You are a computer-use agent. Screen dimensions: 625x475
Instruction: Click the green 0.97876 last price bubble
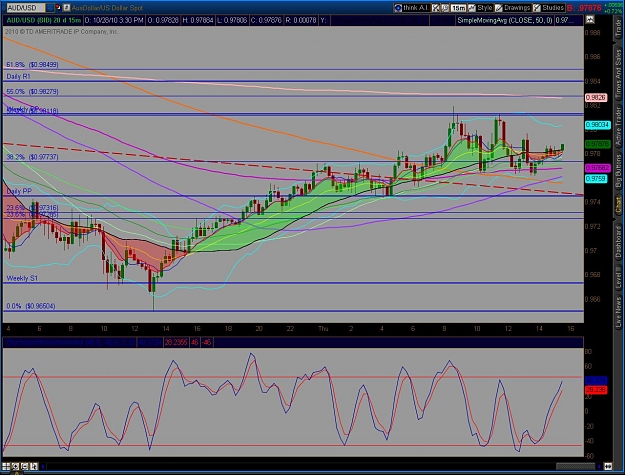point(597,144)
